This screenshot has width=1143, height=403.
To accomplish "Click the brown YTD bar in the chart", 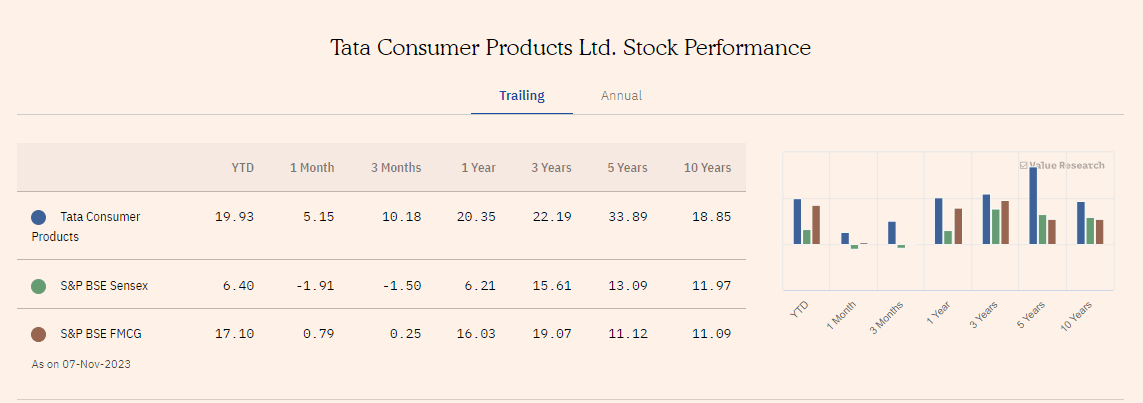I will click(x=816, y=225).
